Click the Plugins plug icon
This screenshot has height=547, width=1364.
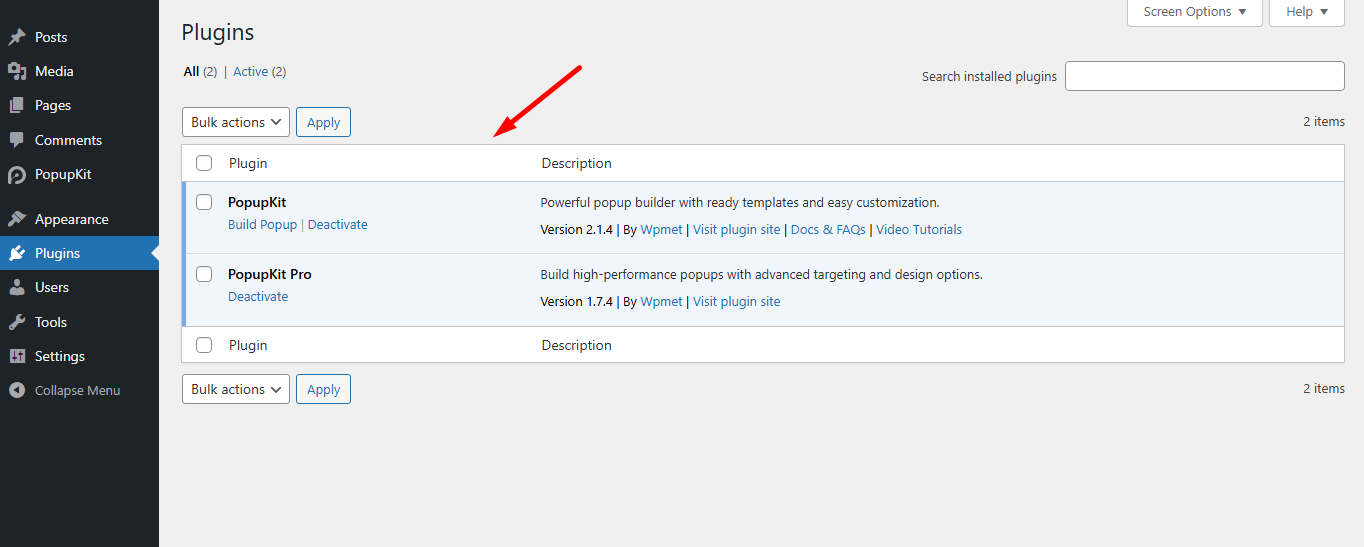(17, 253)
